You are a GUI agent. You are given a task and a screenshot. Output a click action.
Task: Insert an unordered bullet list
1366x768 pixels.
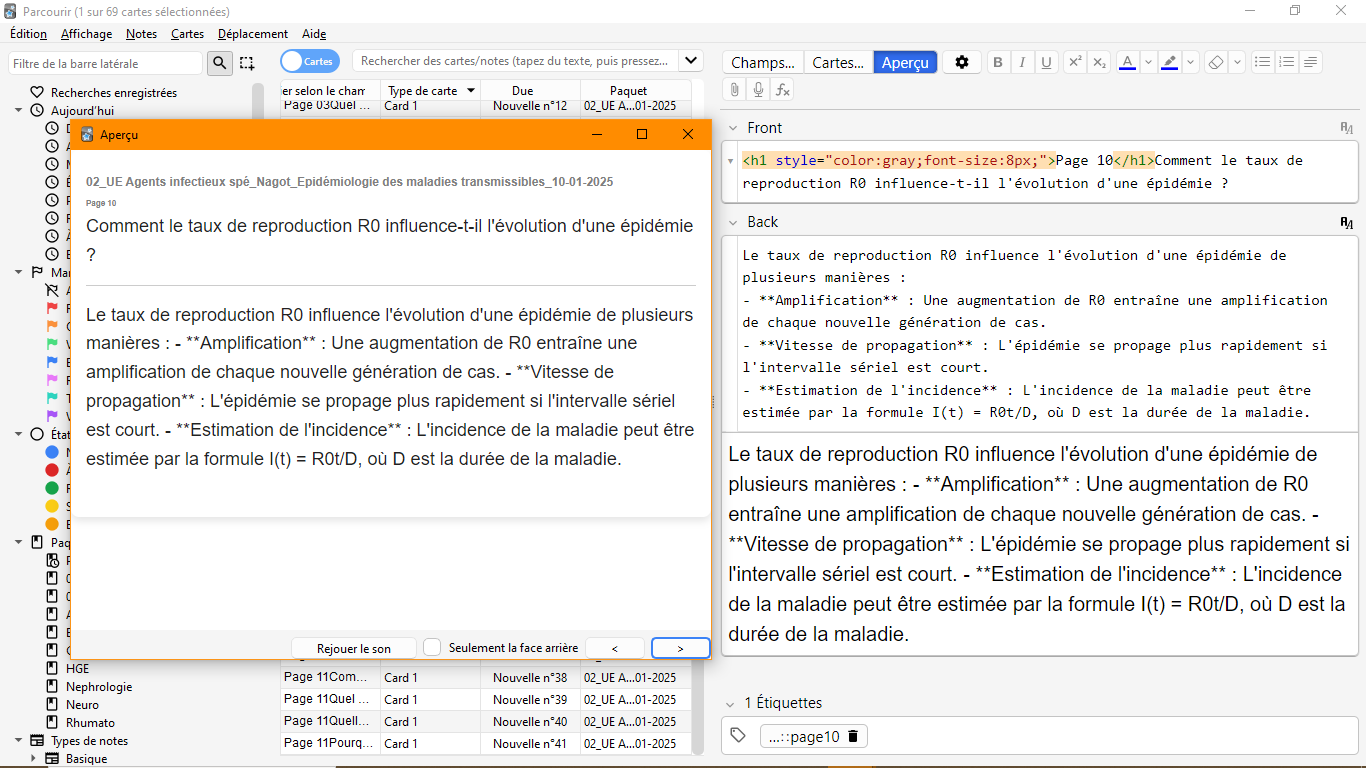pyautogui.click(x=1263, y=62)
